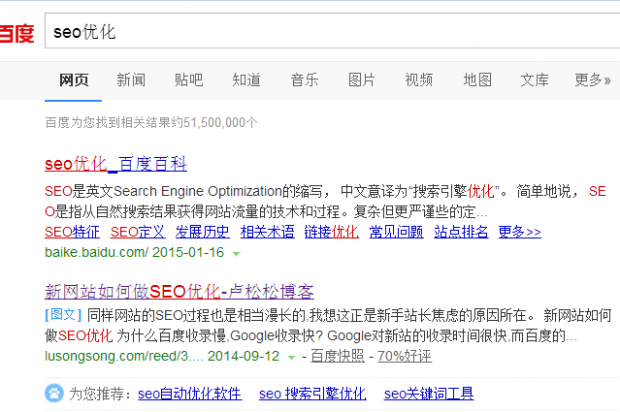Click the lusongsong.com/reed/3... URL
The height and width of the screenshot is (412, 620).
pyautogui.click(x=124, y=356)
